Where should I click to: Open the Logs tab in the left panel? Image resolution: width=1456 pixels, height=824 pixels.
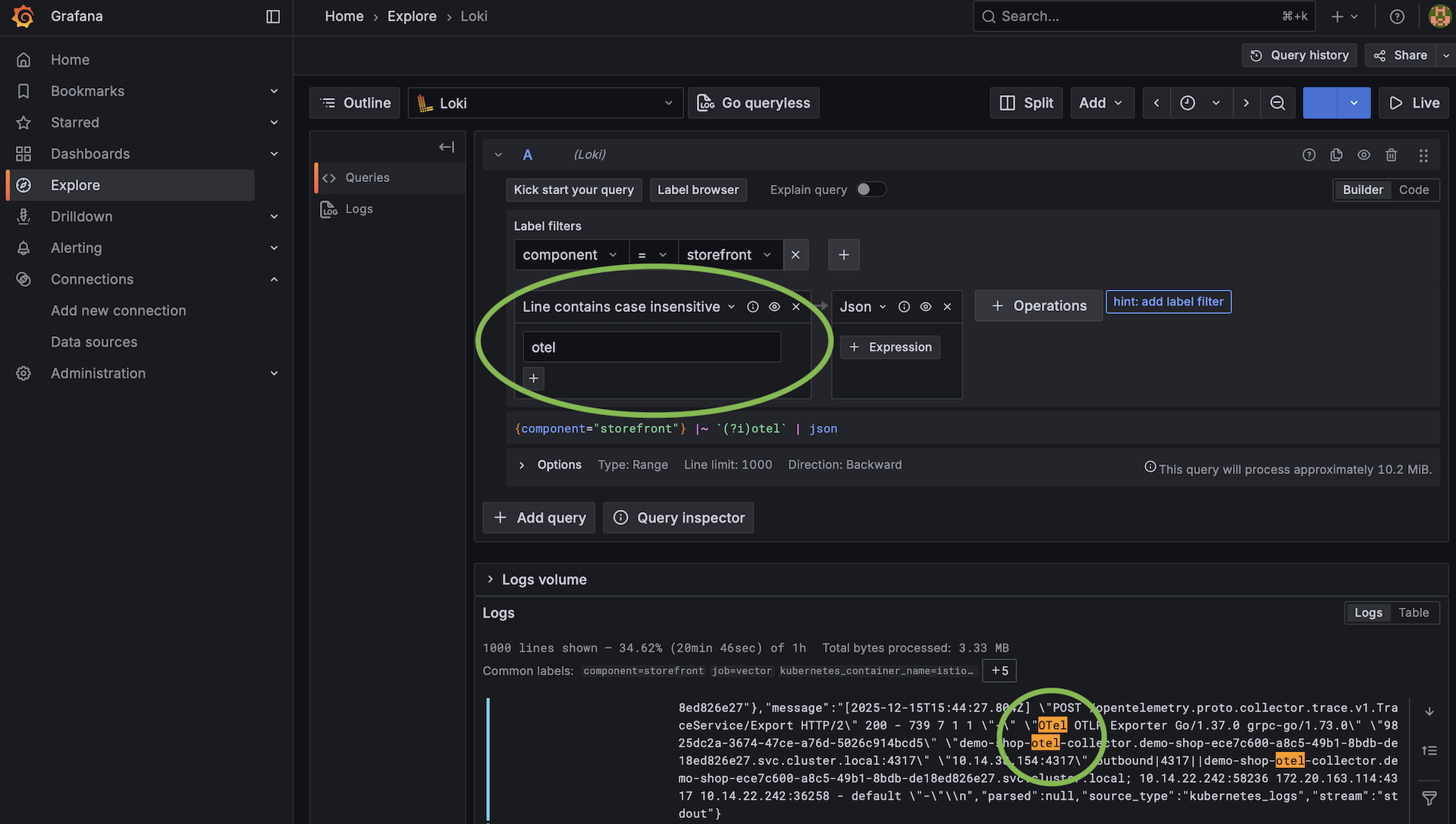point(358,209)
